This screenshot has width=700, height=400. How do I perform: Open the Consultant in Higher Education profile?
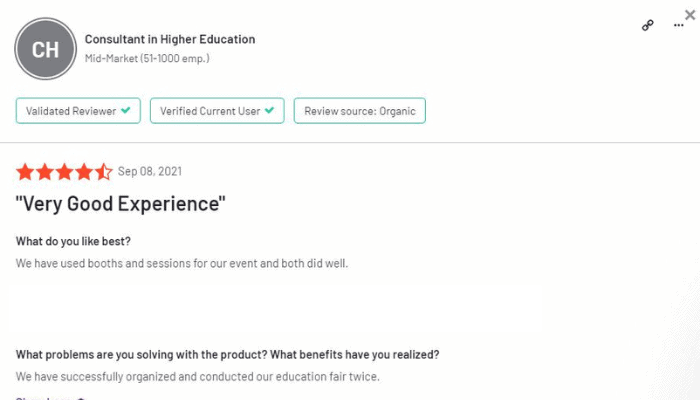(170, 39)
